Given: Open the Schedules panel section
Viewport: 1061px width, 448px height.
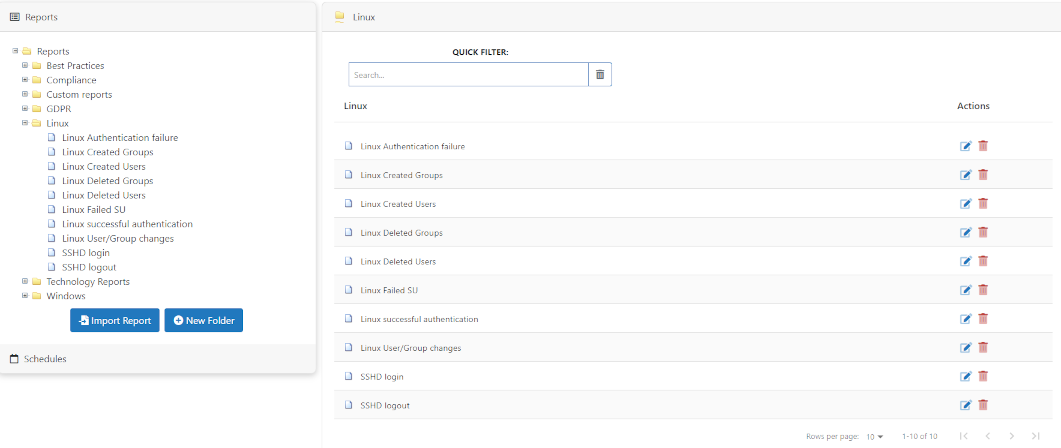Looking at the screenshot, I should pos(158,359).
